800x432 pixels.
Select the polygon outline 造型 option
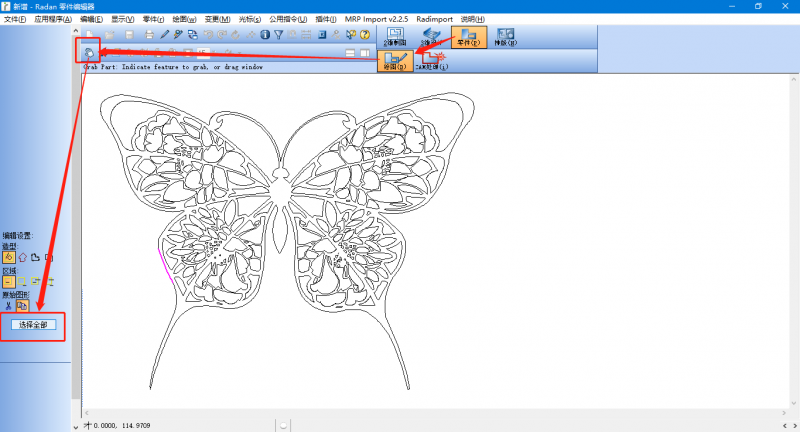tap(22, 257)
